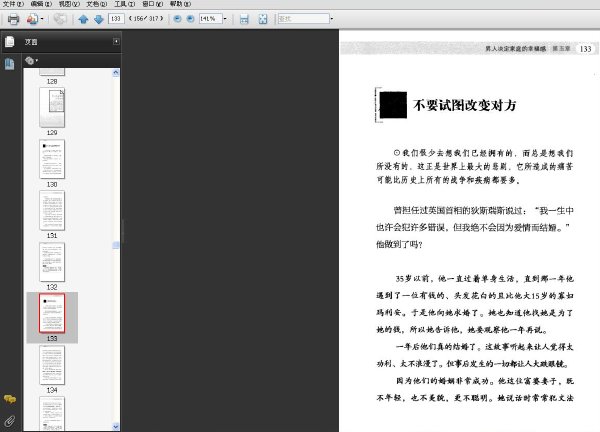Click the zoom out minus button
The height and width of the screenshot is (432, 600).
[177, 18]
